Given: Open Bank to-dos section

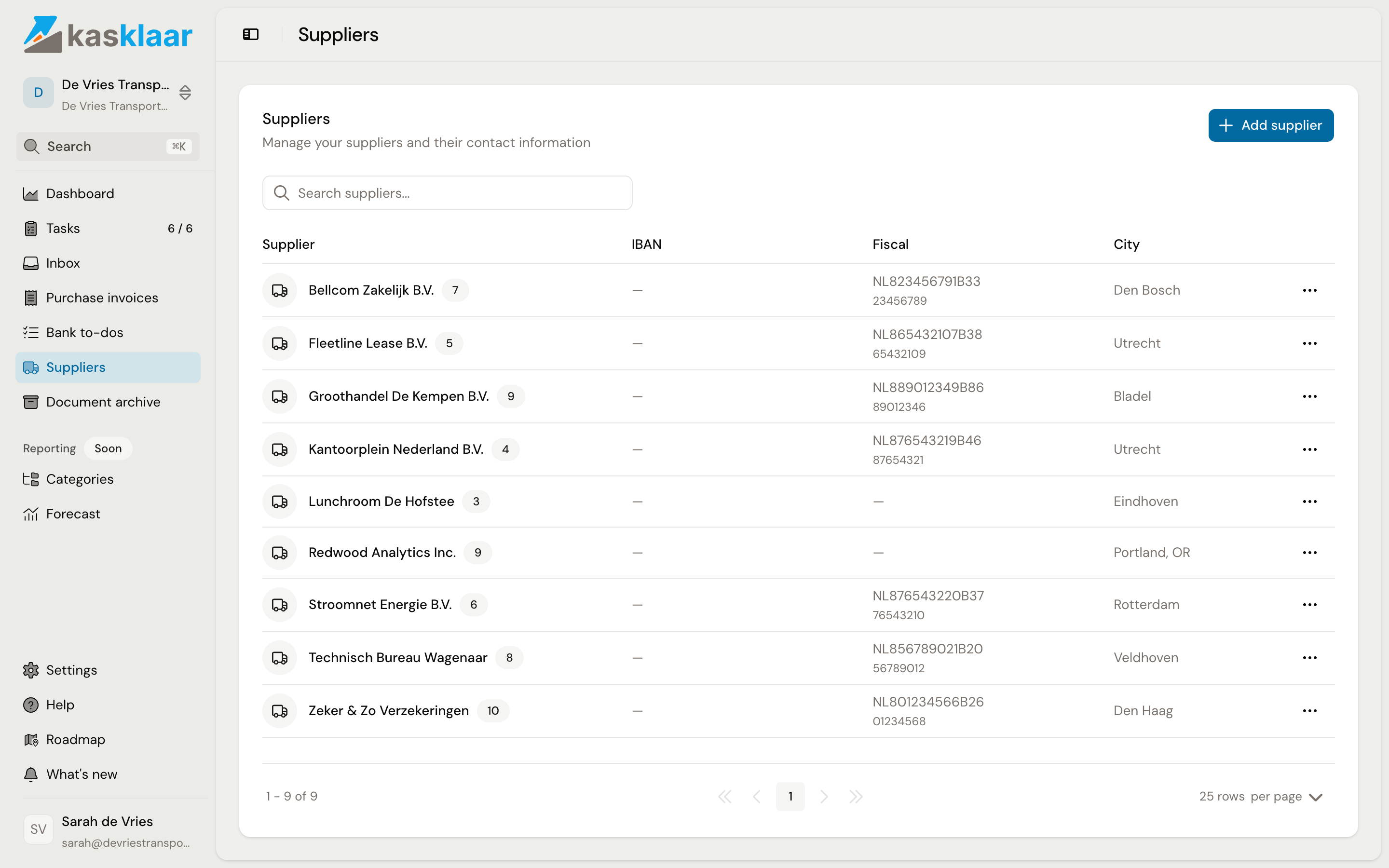Looking at the screenshot, I should [108, 332].
